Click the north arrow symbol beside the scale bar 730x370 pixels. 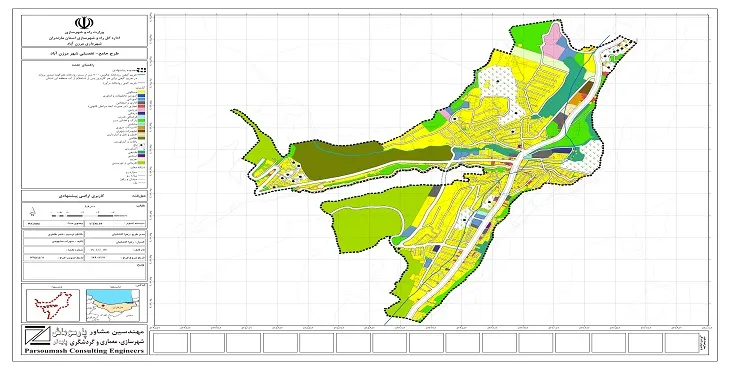[32, 212]
